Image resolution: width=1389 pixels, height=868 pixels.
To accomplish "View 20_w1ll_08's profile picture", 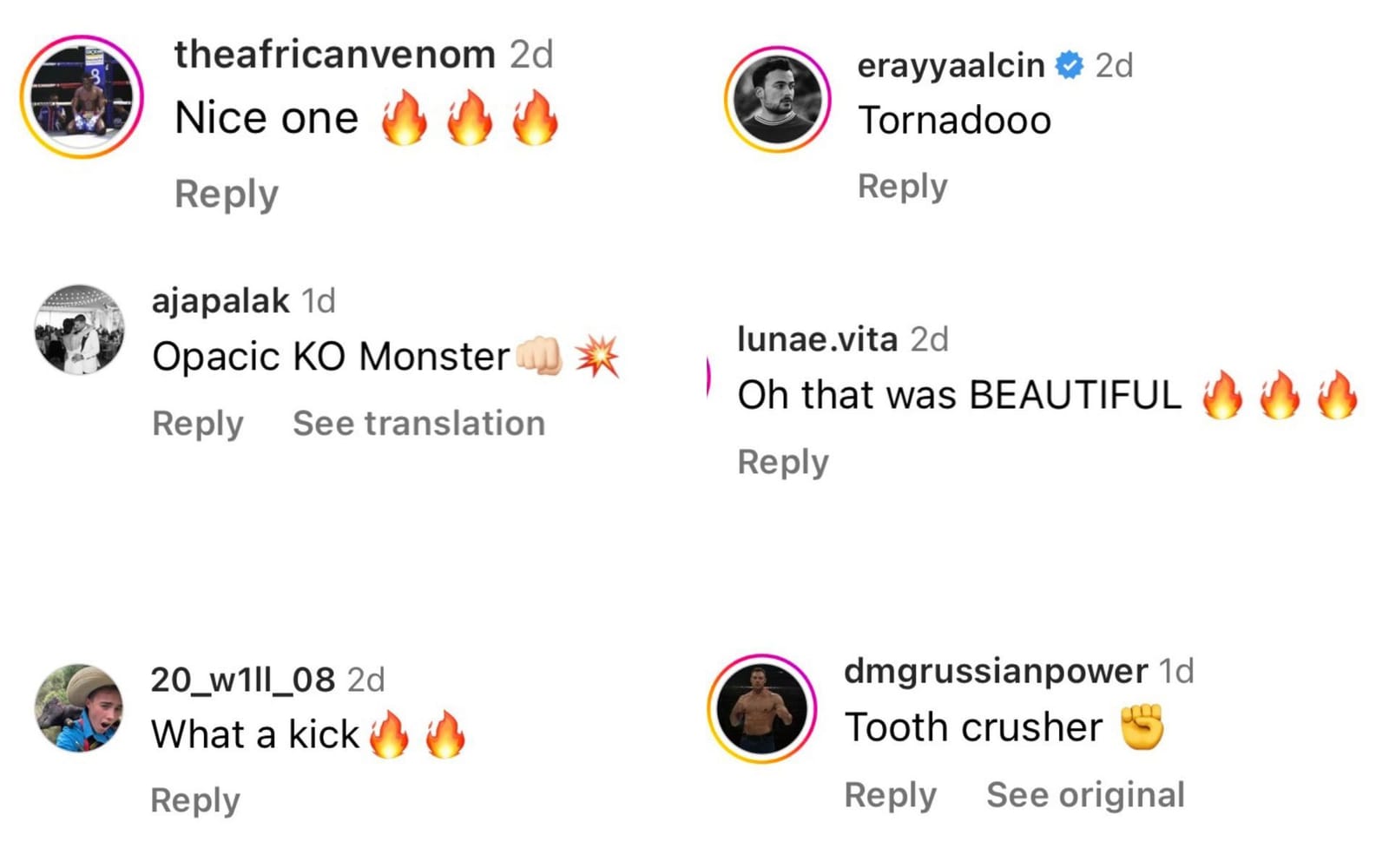I will pos(78,708).
